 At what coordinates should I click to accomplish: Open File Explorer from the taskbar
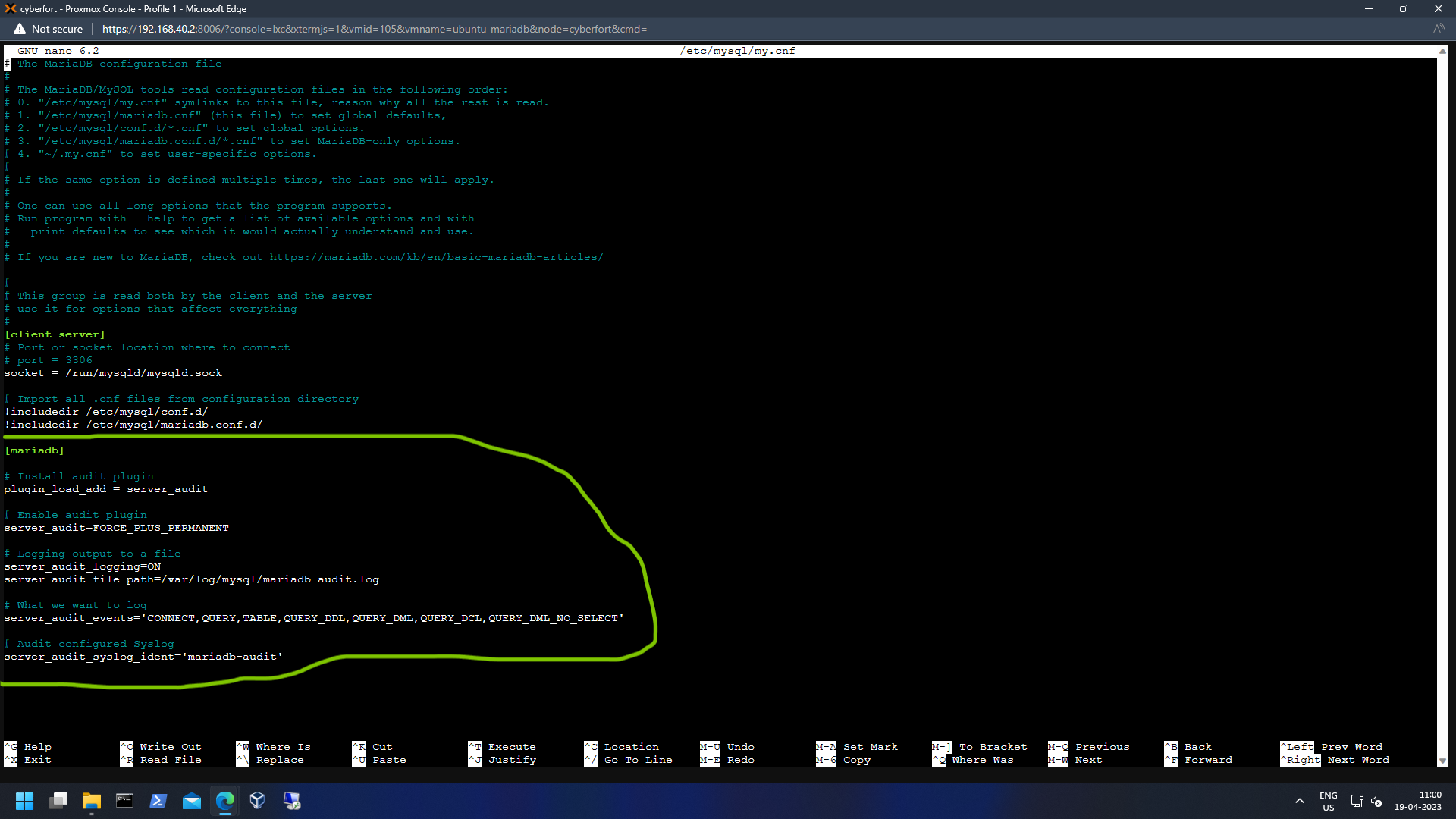[x=92, y=801]
